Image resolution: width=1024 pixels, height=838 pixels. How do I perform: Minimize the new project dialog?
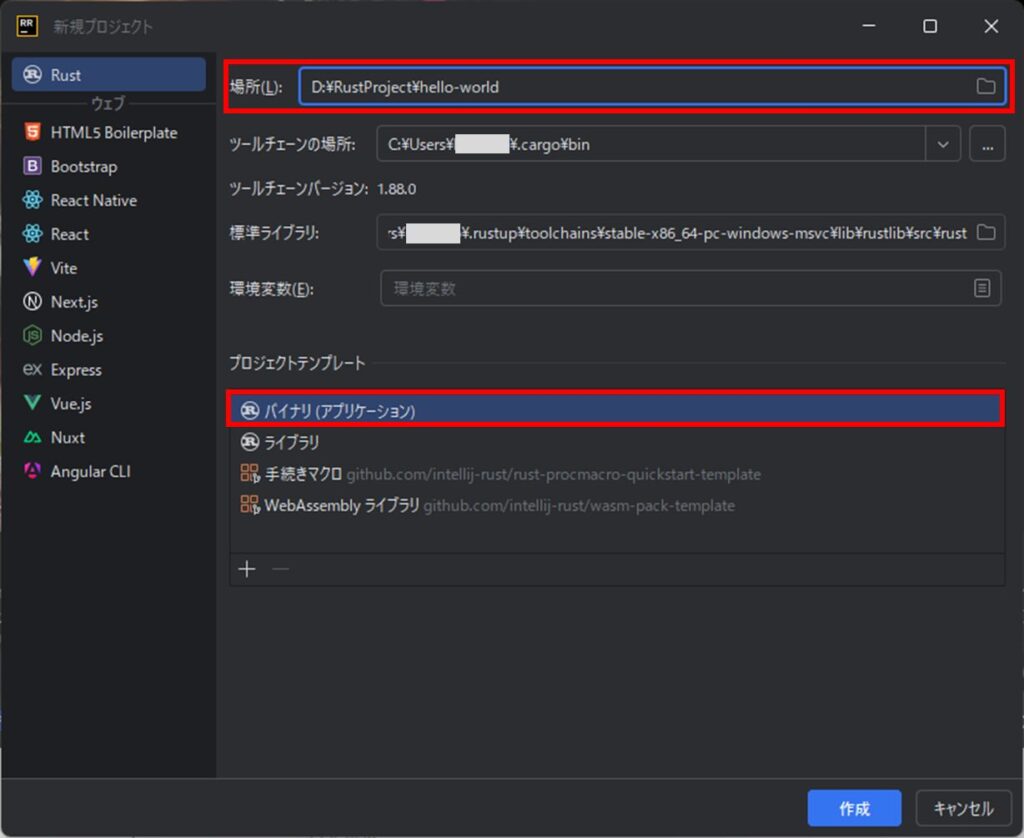coord(869,26)
